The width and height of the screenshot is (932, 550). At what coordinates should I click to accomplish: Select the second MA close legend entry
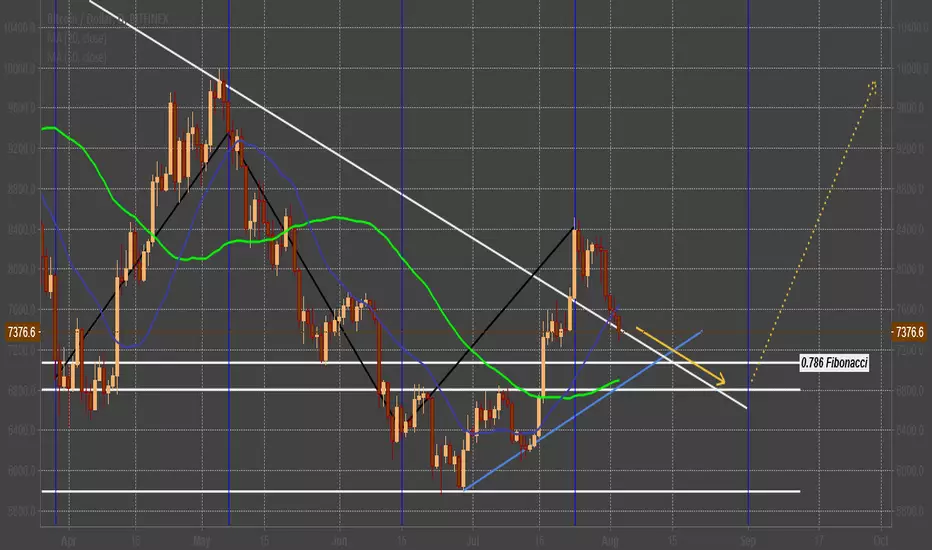tap(76, 57)
